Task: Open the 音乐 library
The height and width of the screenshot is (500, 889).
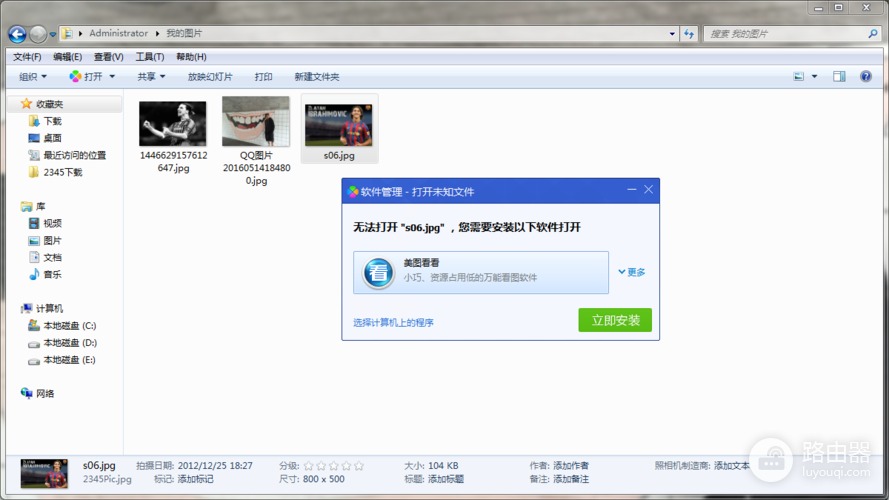Action: pos(52,274)
